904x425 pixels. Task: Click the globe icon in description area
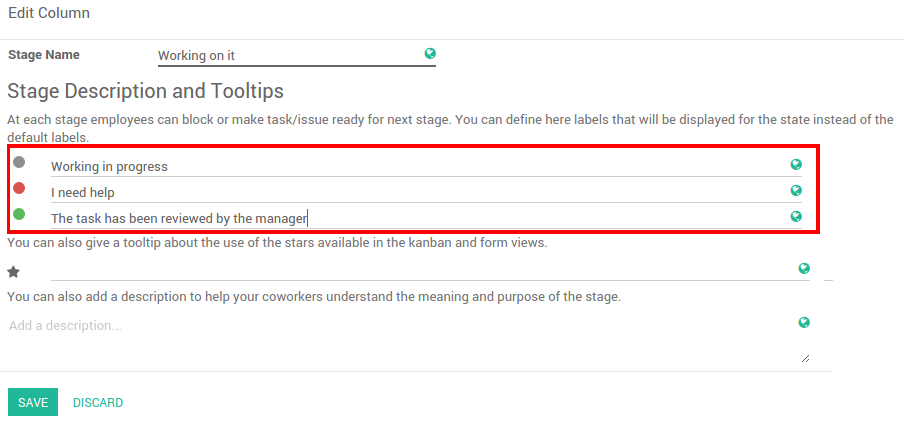pos(804,322)
